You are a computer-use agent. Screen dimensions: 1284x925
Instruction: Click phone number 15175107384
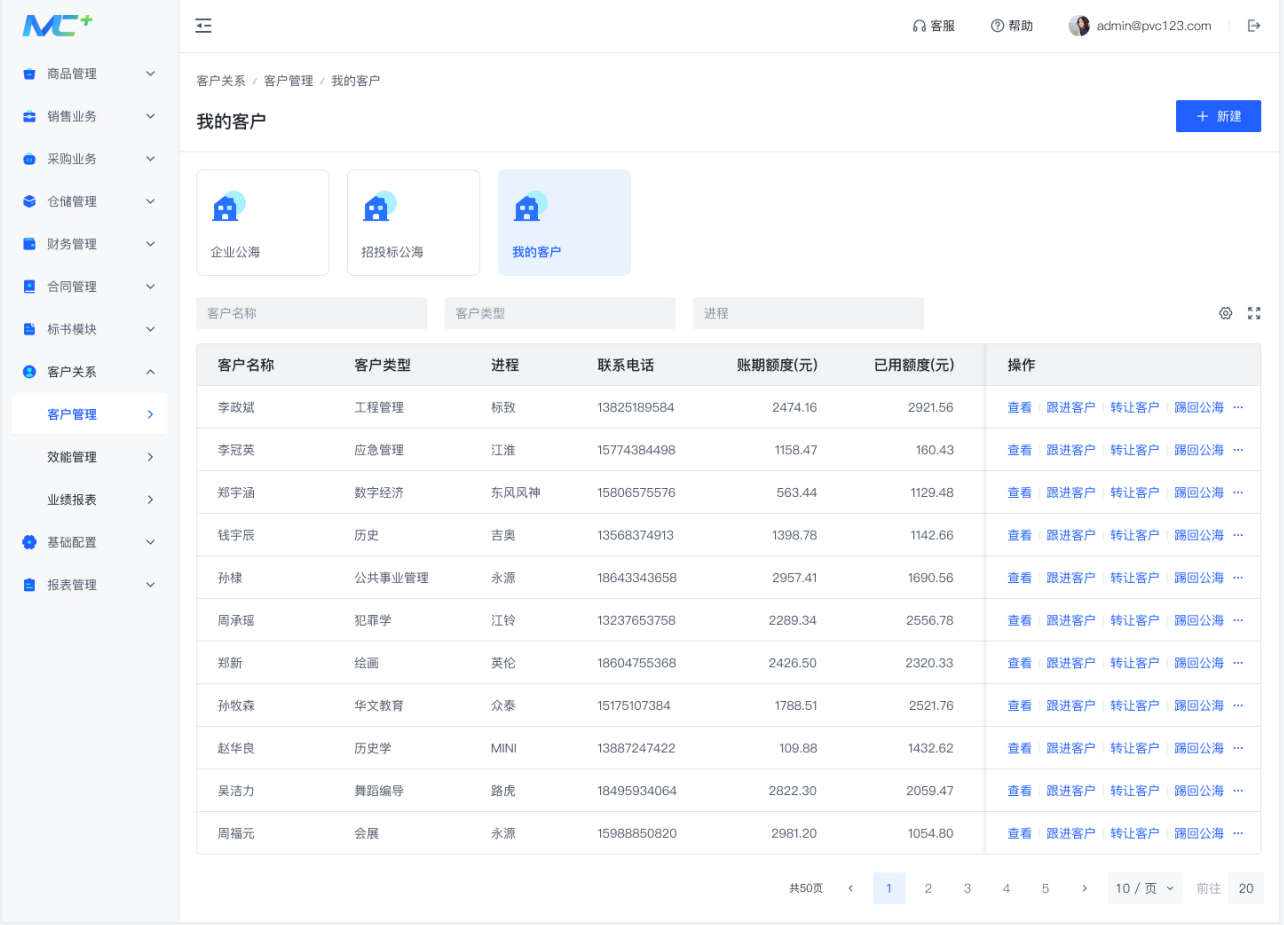634,705
